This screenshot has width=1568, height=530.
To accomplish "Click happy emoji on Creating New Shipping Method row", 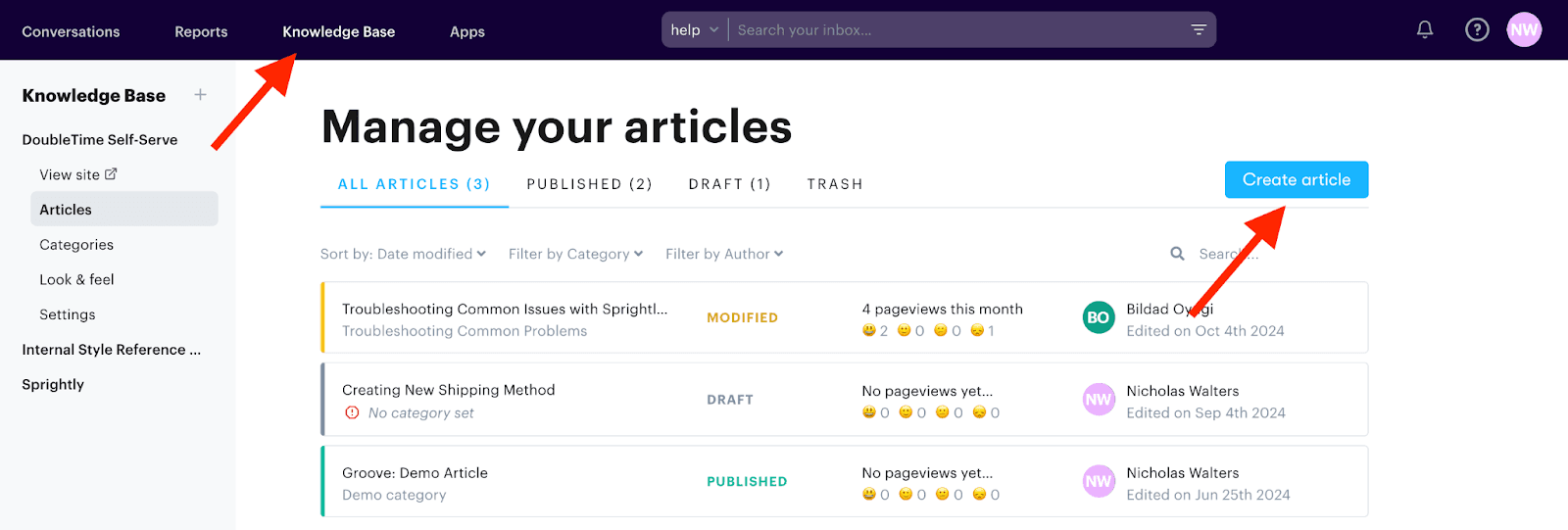I will pos(869,412).
